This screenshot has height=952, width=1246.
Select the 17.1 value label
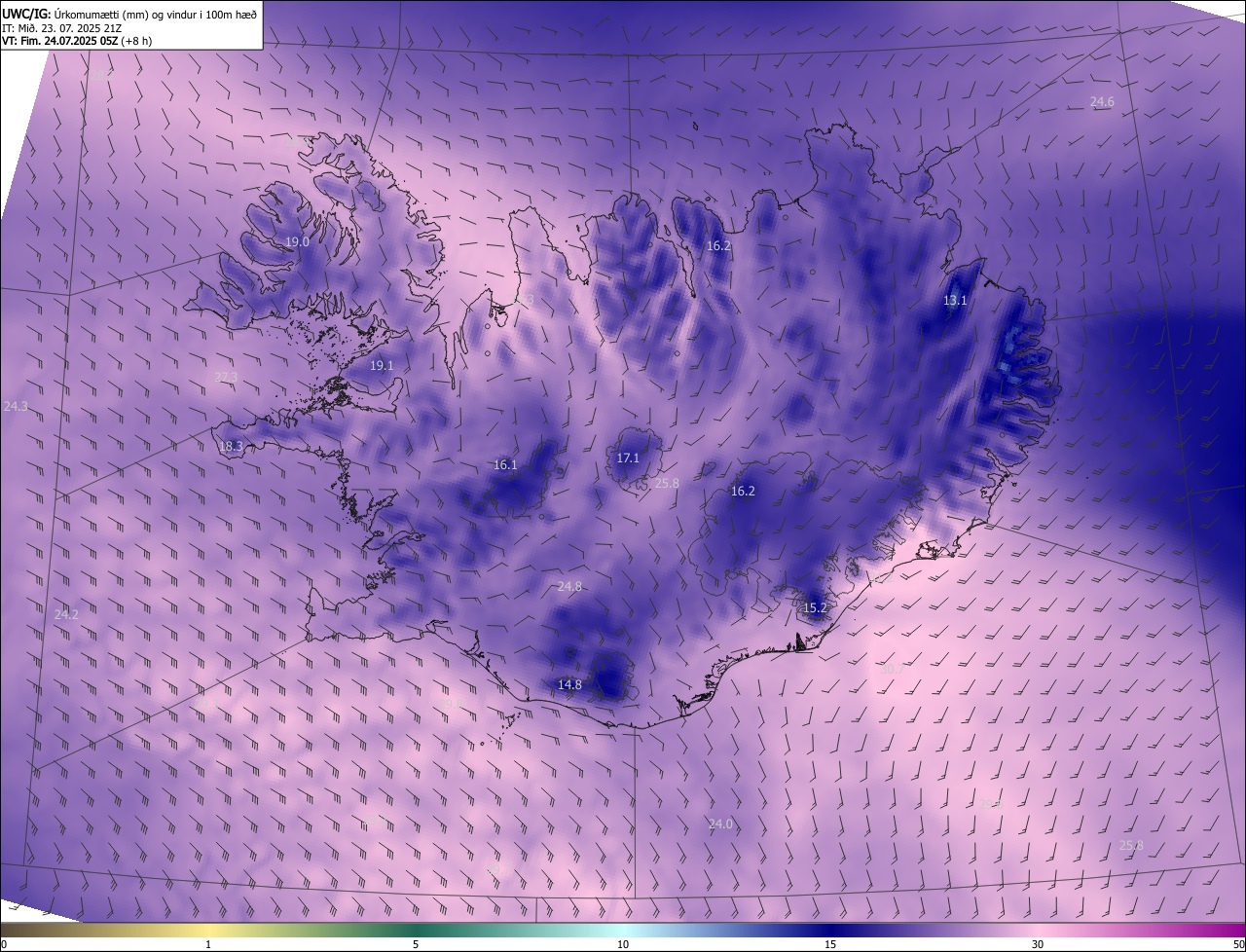[x=628, y=458]
